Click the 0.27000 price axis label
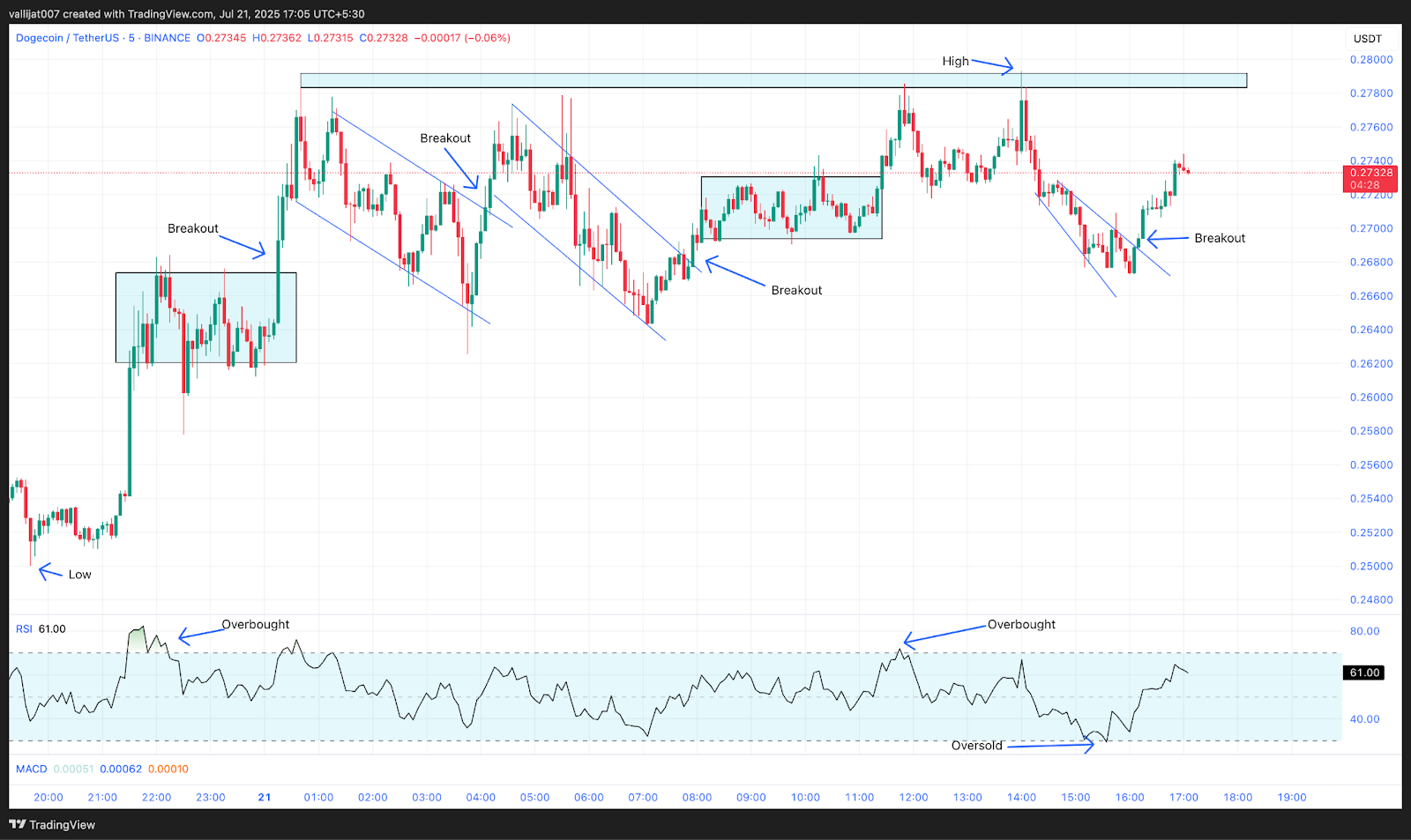 1371,228
